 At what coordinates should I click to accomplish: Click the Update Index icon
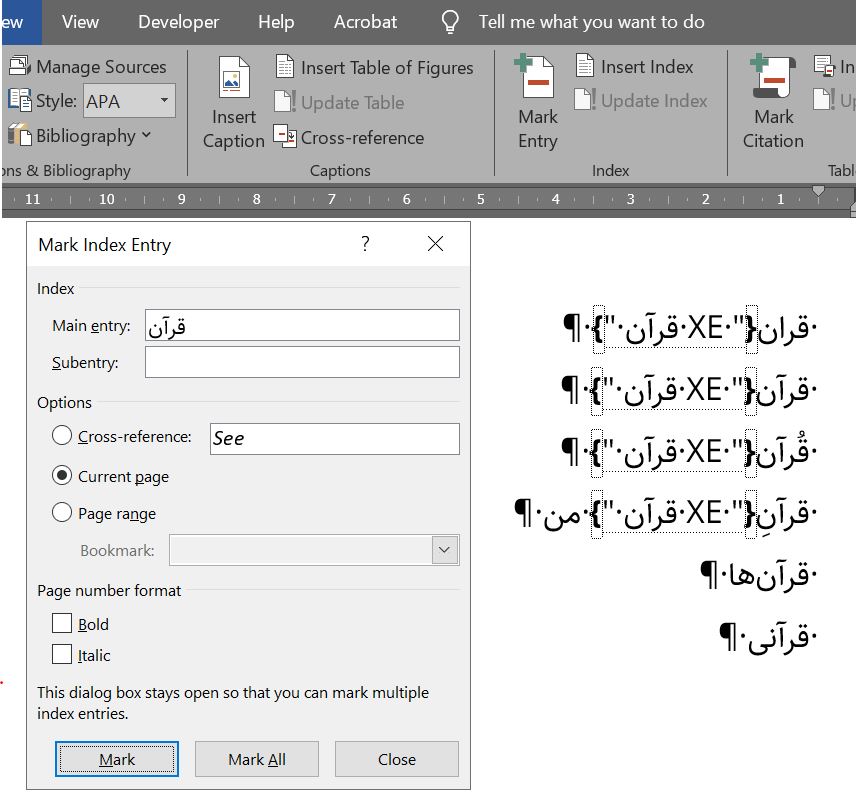click(585, 100)
